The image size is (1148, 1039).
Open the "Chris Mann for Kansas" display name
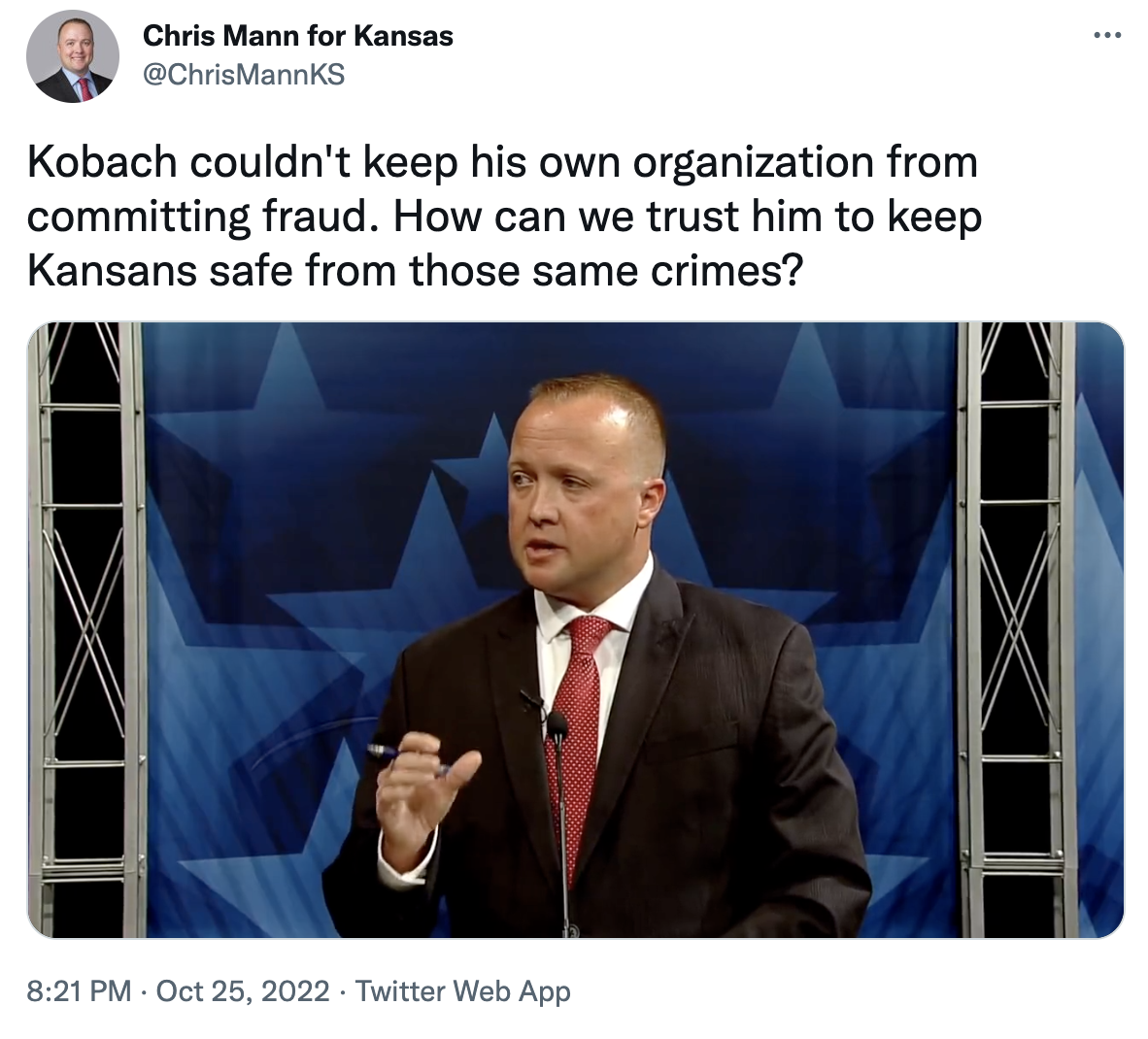(298, 36)
